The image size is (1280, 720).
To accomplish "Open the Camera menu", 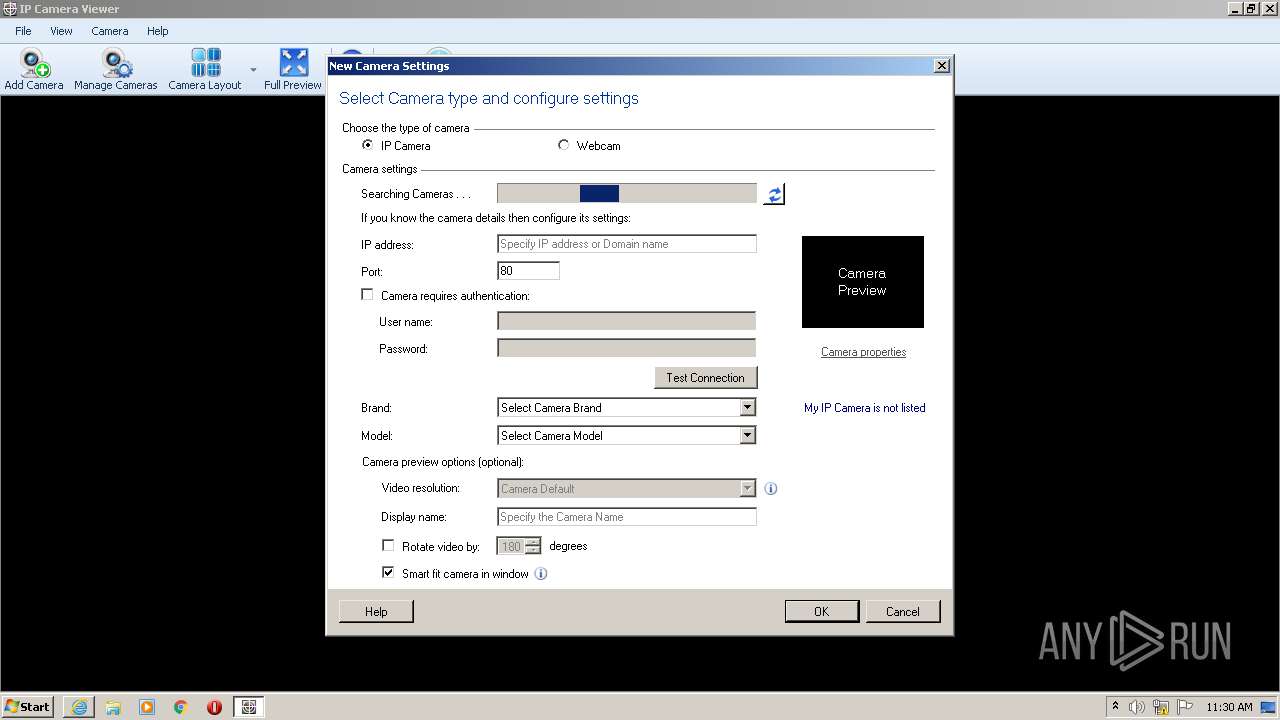I will pos(110,31).
